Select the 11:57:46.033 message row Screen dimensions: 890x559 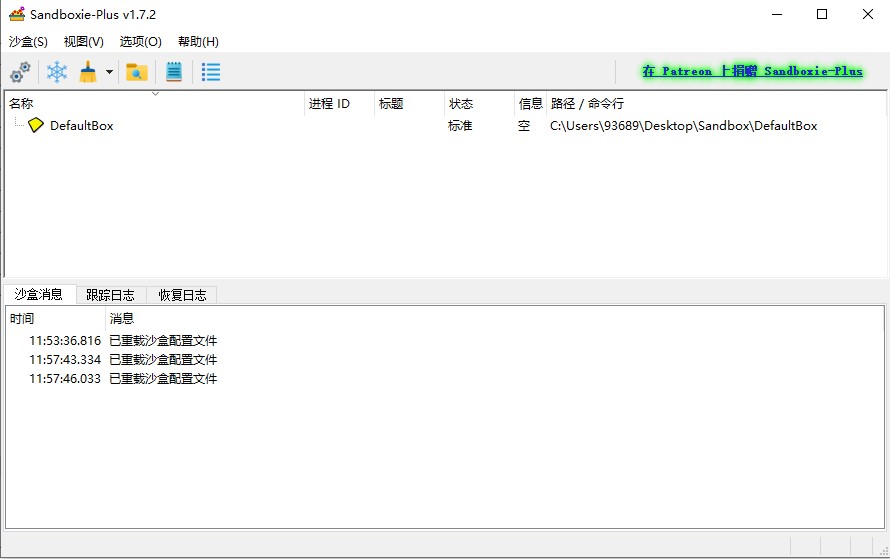[445, 378]
